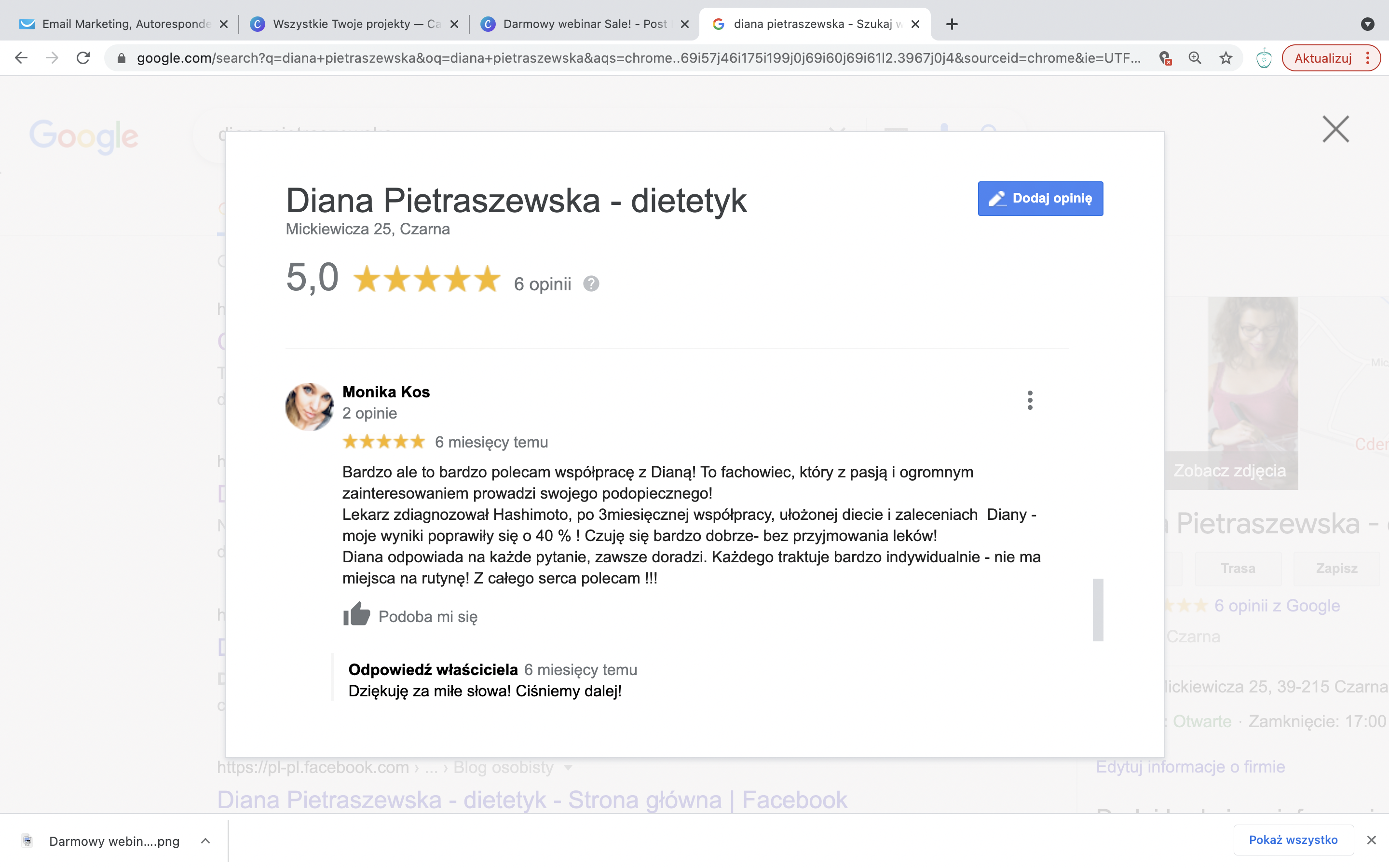Click the Dodaj opinię button
Screen dimensions: 1389x868
point(1040,199)
